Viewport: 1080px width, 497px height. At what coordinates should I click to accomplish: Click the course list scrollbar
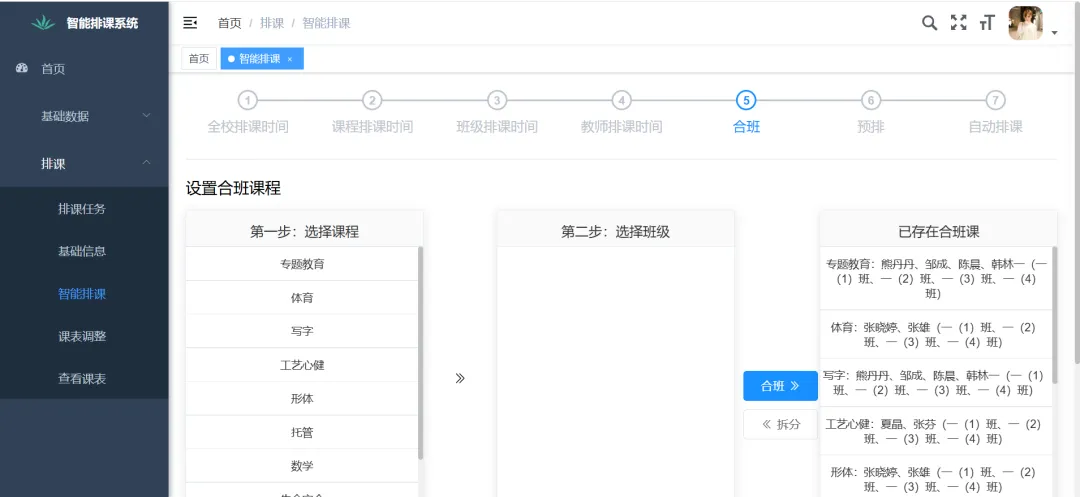coord(420,350)
